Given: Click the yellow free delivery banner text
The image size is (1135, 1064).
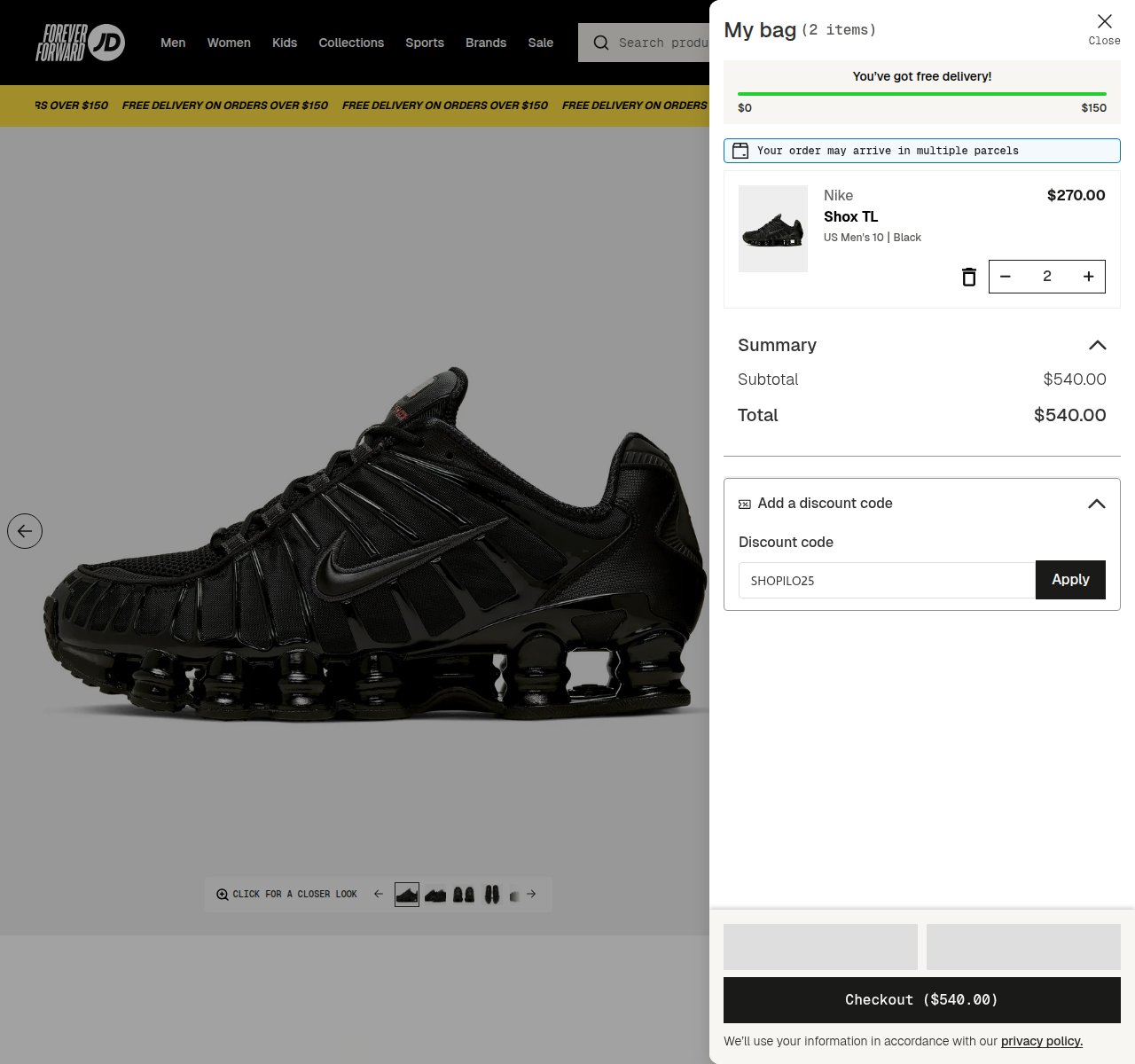Looking at the screenshot, I should click(x=372, y=106).
